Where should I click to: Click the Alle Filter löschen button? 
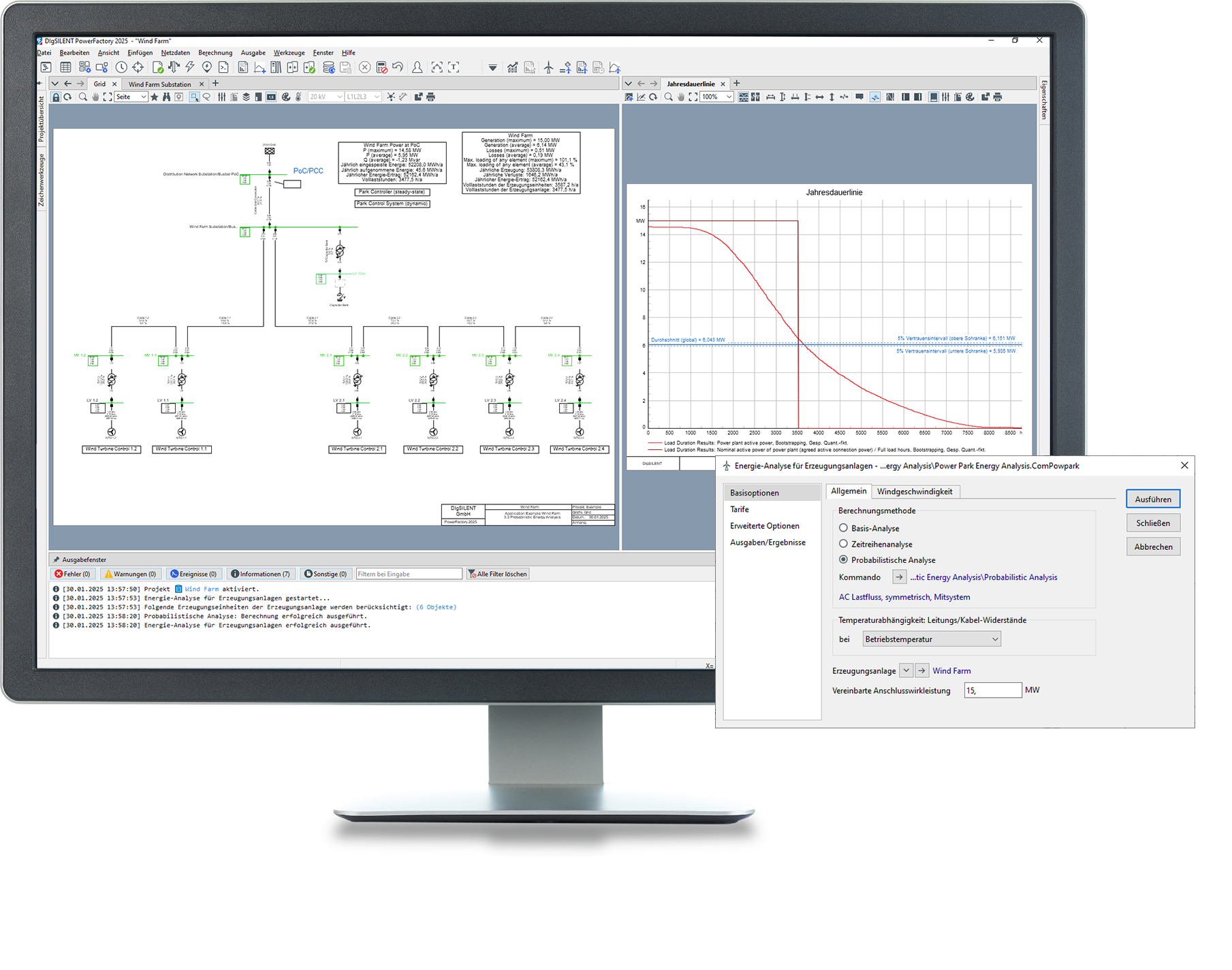point(498,574)
